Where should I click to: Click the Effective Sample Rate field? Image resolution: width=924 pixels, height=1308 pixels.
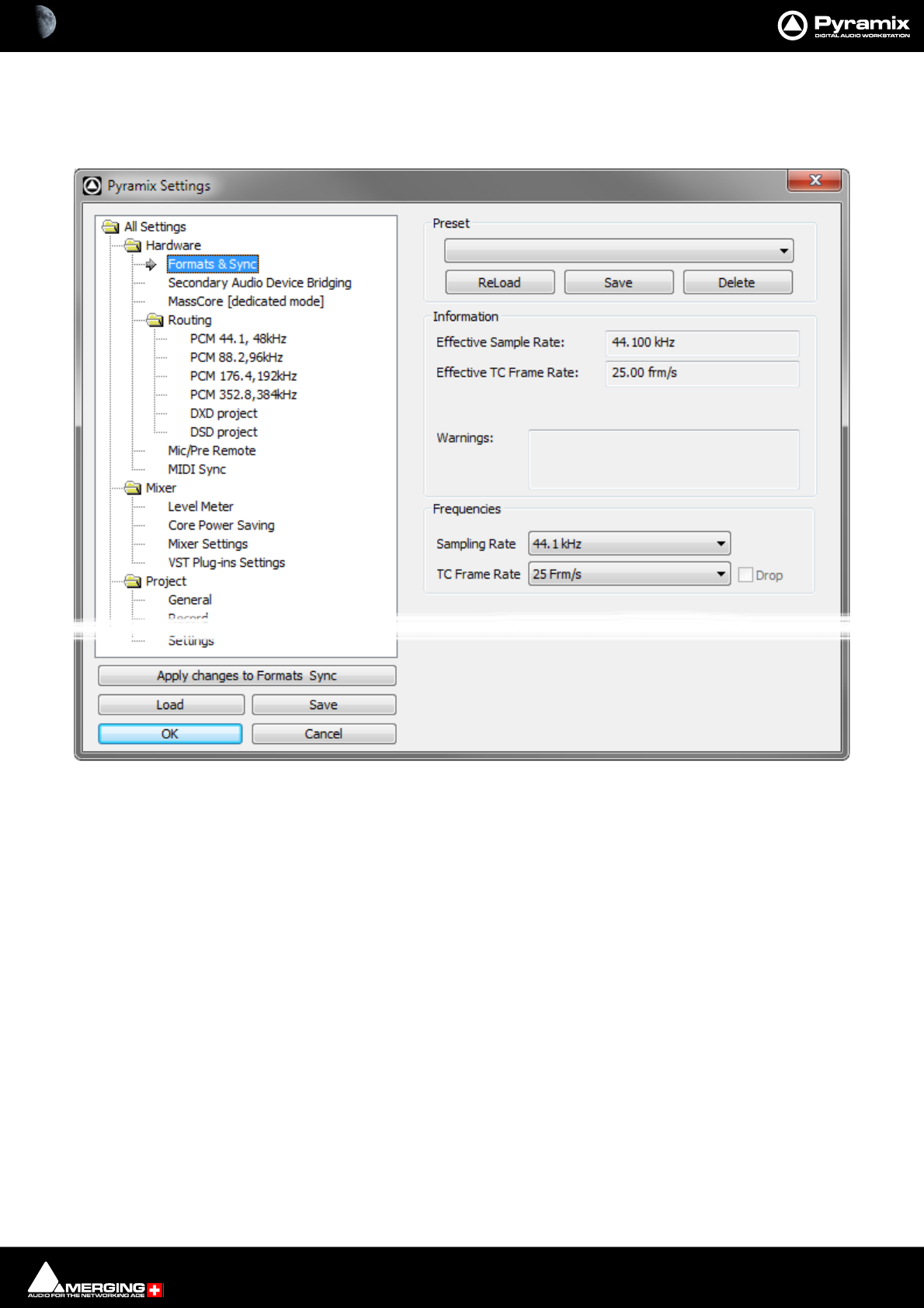coord(702,343)
